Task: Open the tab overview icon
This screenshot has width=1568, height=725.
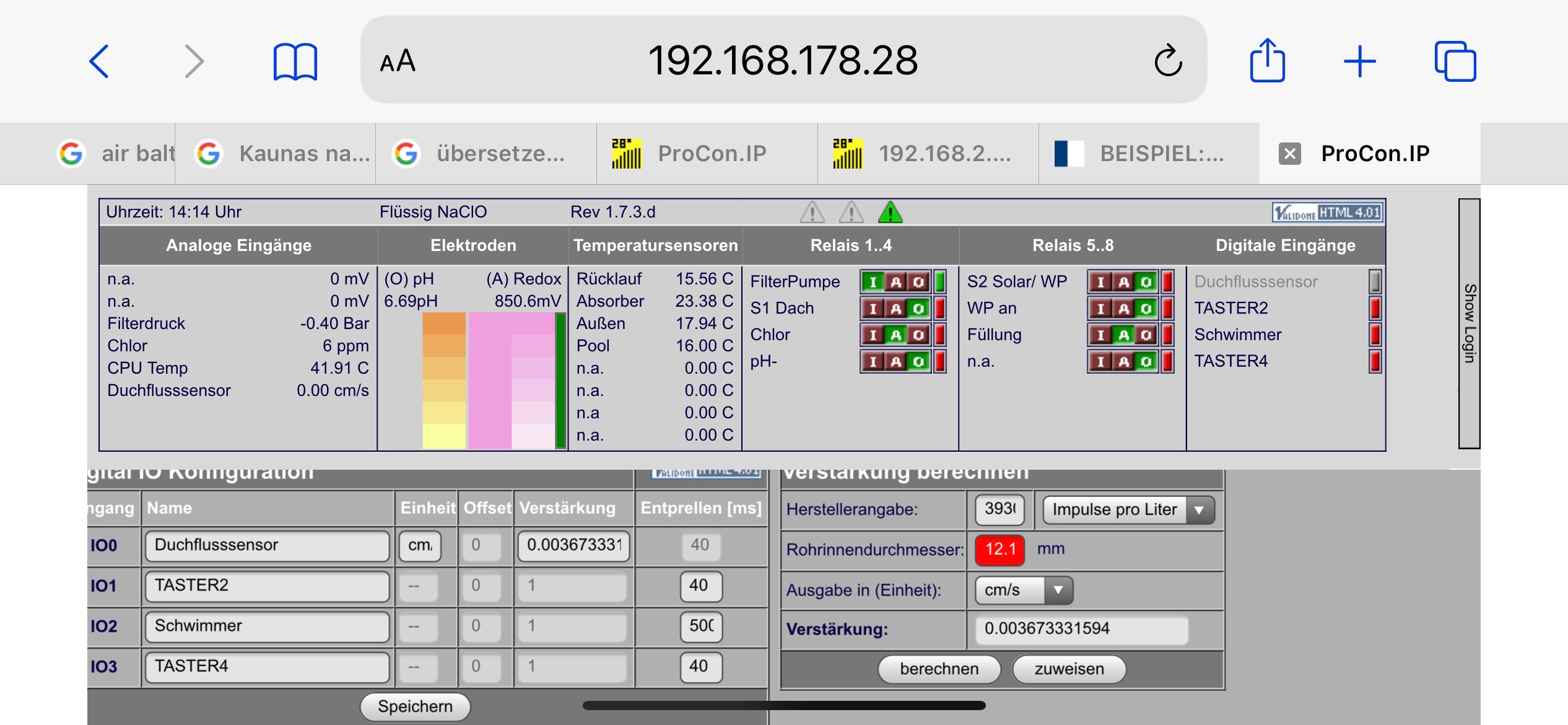Action: [x=1455, y=61]
